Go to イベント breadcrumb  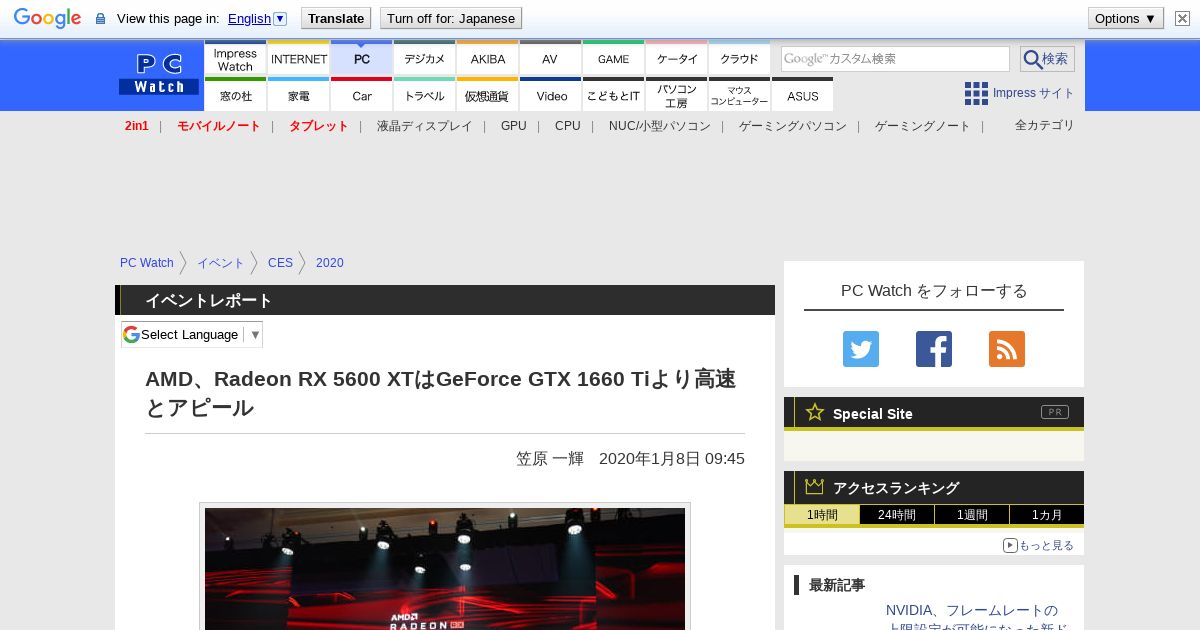point(221,263)
